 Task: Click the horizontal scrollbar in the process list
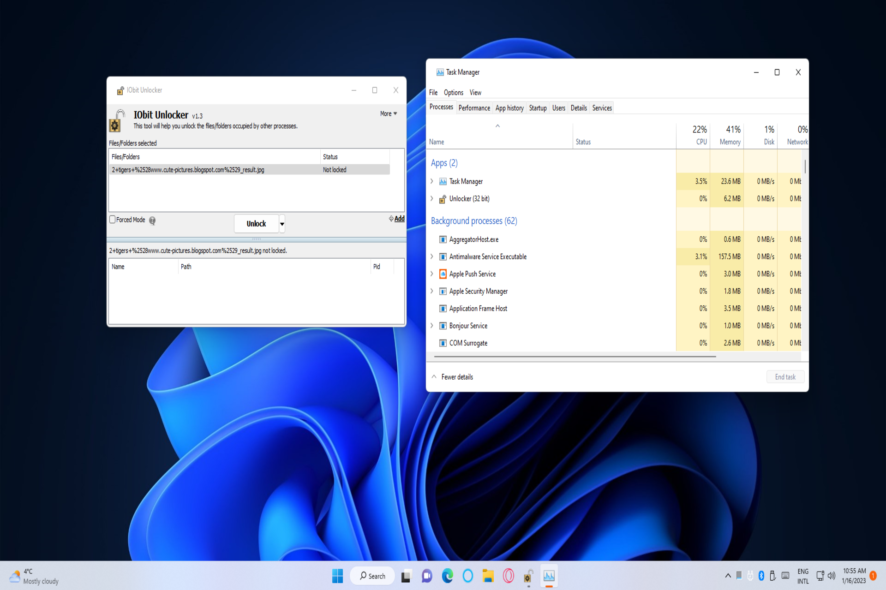pyautogui.click(x=575, y=357)
